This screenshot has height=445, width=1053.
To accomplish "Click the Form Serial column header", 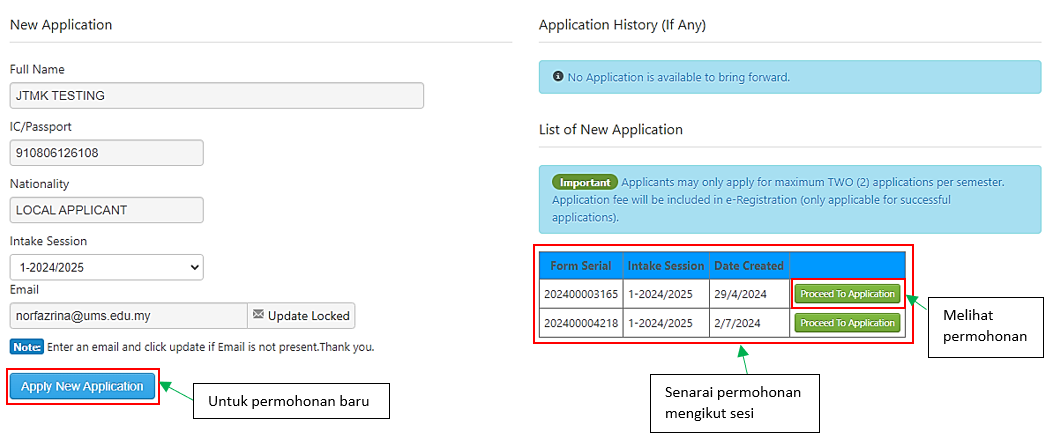I will [580, 266].
